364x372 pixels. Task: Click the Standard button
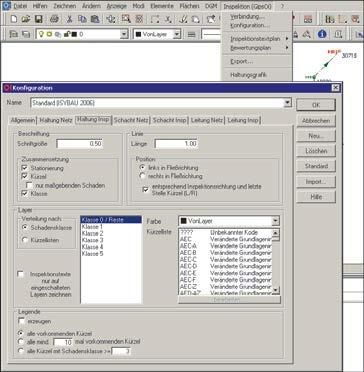point(316,166)
